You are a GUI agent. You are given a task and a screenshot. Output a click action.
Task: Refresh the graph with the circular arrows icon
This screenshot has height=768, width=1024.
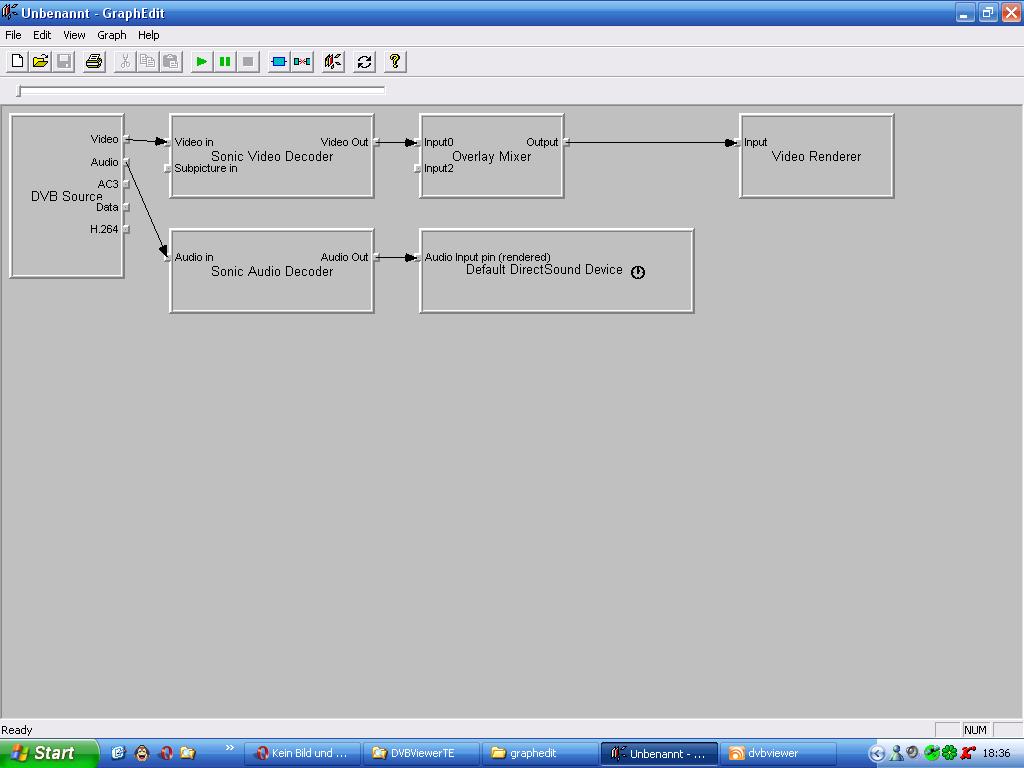(x=364, y=61)
